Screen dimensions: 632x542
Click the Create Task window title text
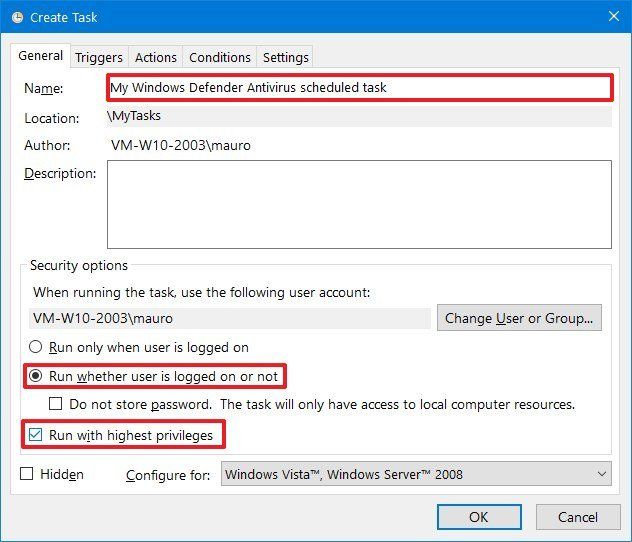[64, 17]
